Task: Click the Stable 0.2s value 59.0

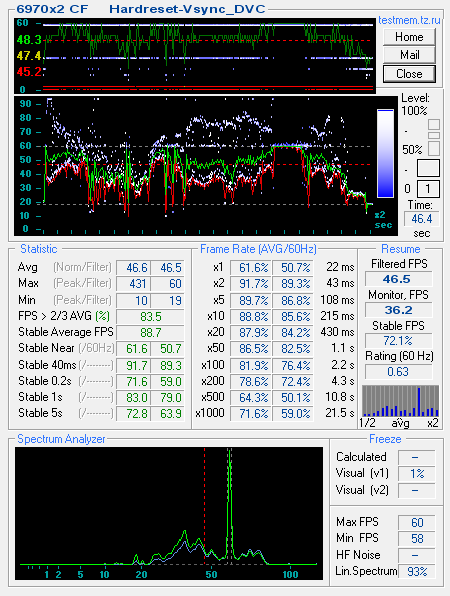Action: pyautogui.click(x=167, y=381)
